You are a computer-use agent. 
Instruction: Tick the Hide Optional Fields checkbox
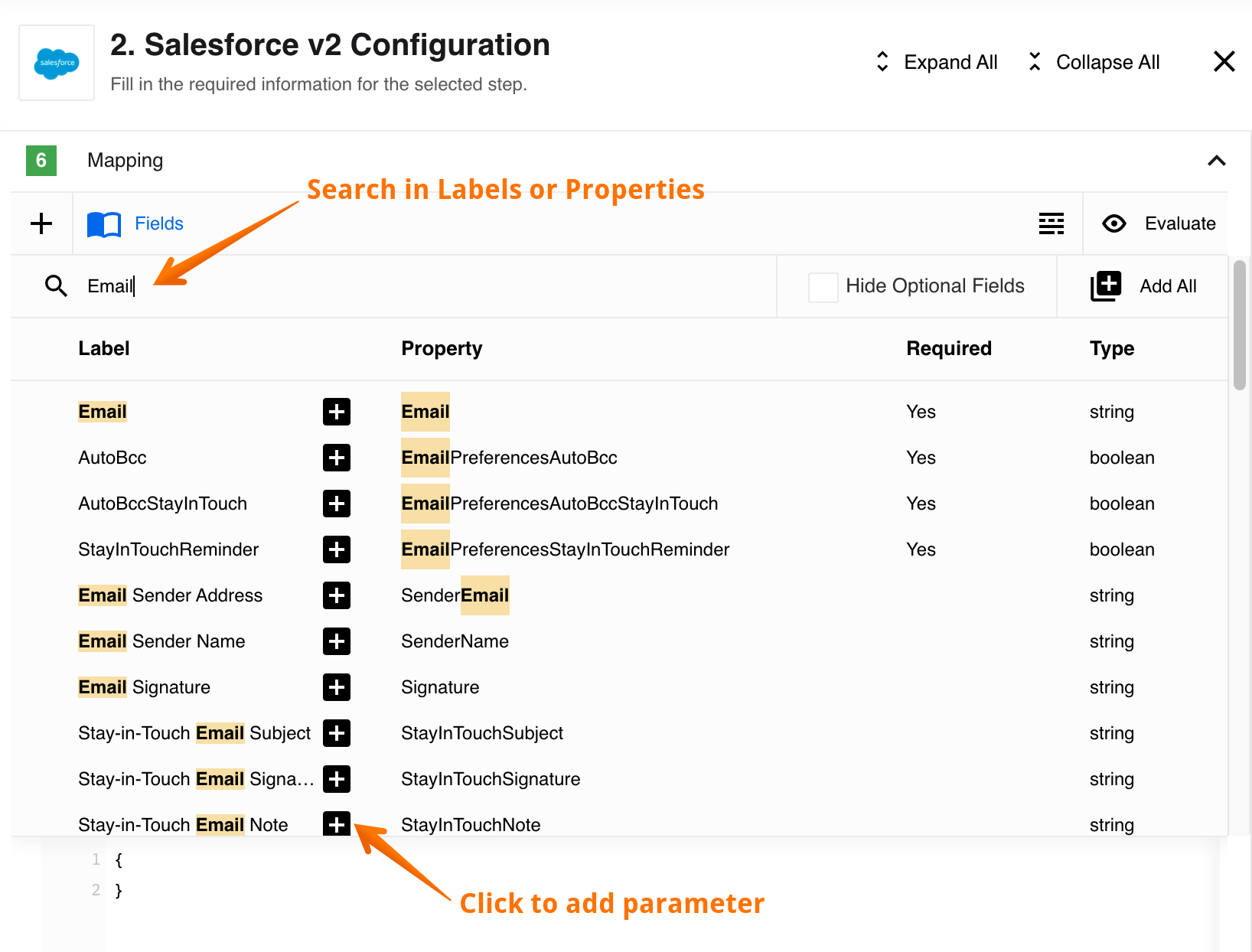point(823,287)
